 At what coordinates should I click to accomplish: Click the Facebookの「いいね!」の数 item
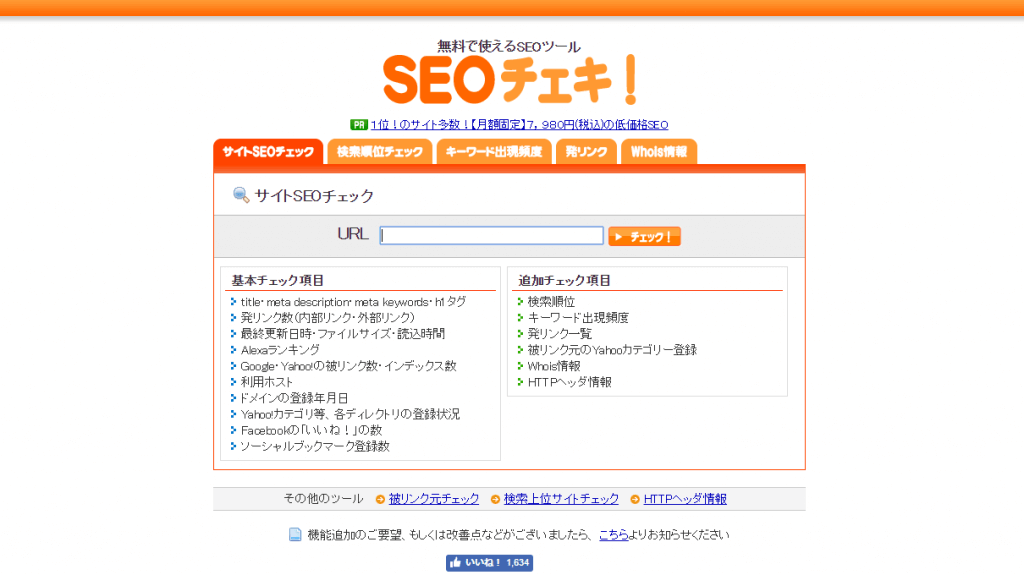click(311, 430)
